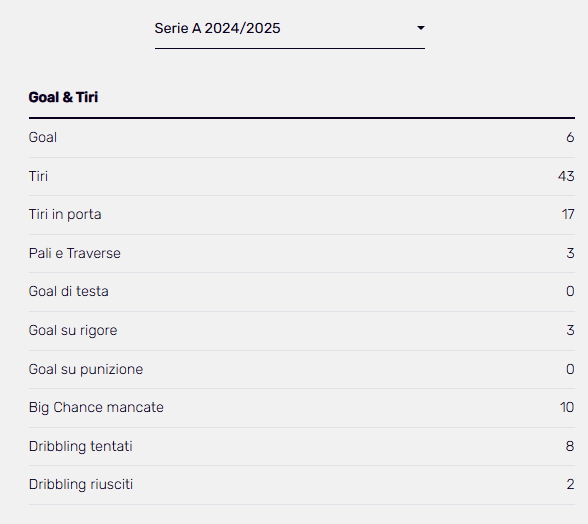
Task: Click the Dribbling riusciti label
Action: tap(81, 484)
